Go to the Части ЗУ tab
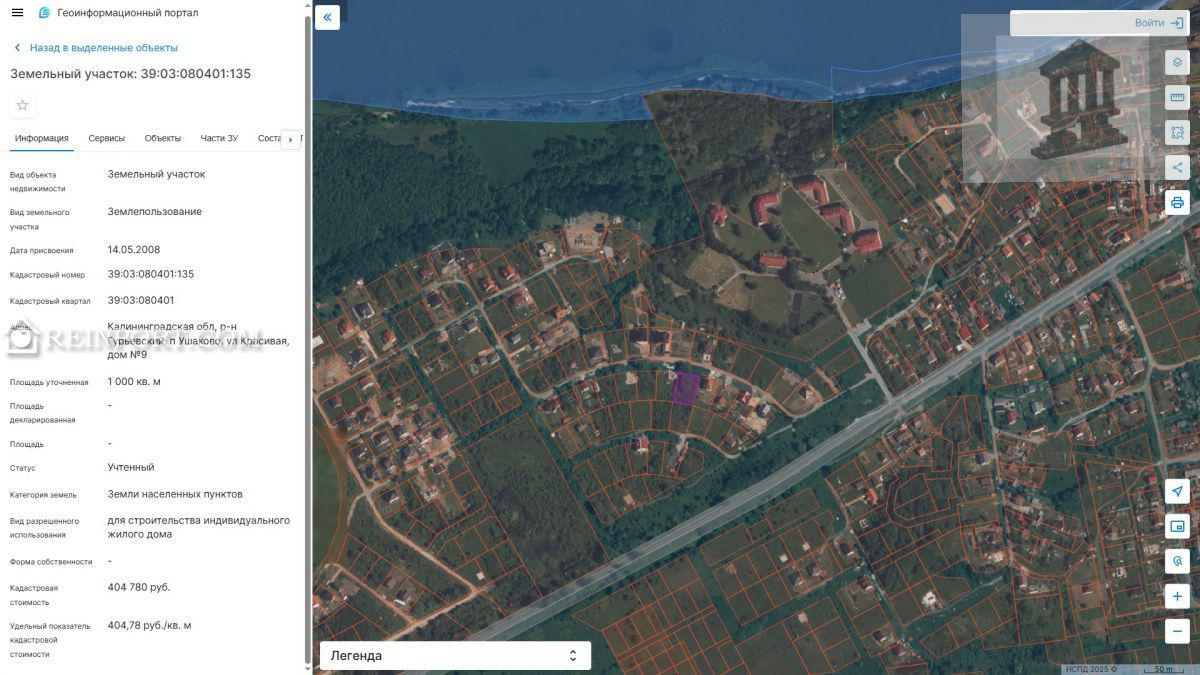The image size is (1200, 675). (x=219, y=139)
